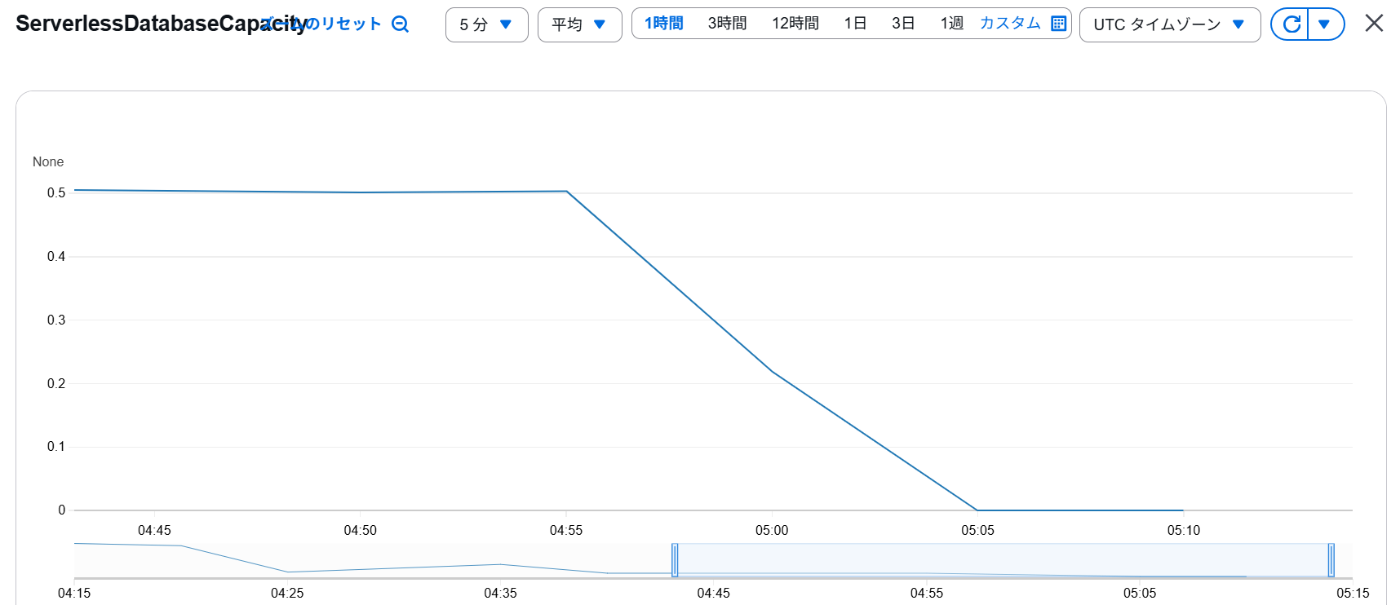This screenshot has height=605, width=1400.
Task: Select the 3日 time range
Action: coord(903,23)
